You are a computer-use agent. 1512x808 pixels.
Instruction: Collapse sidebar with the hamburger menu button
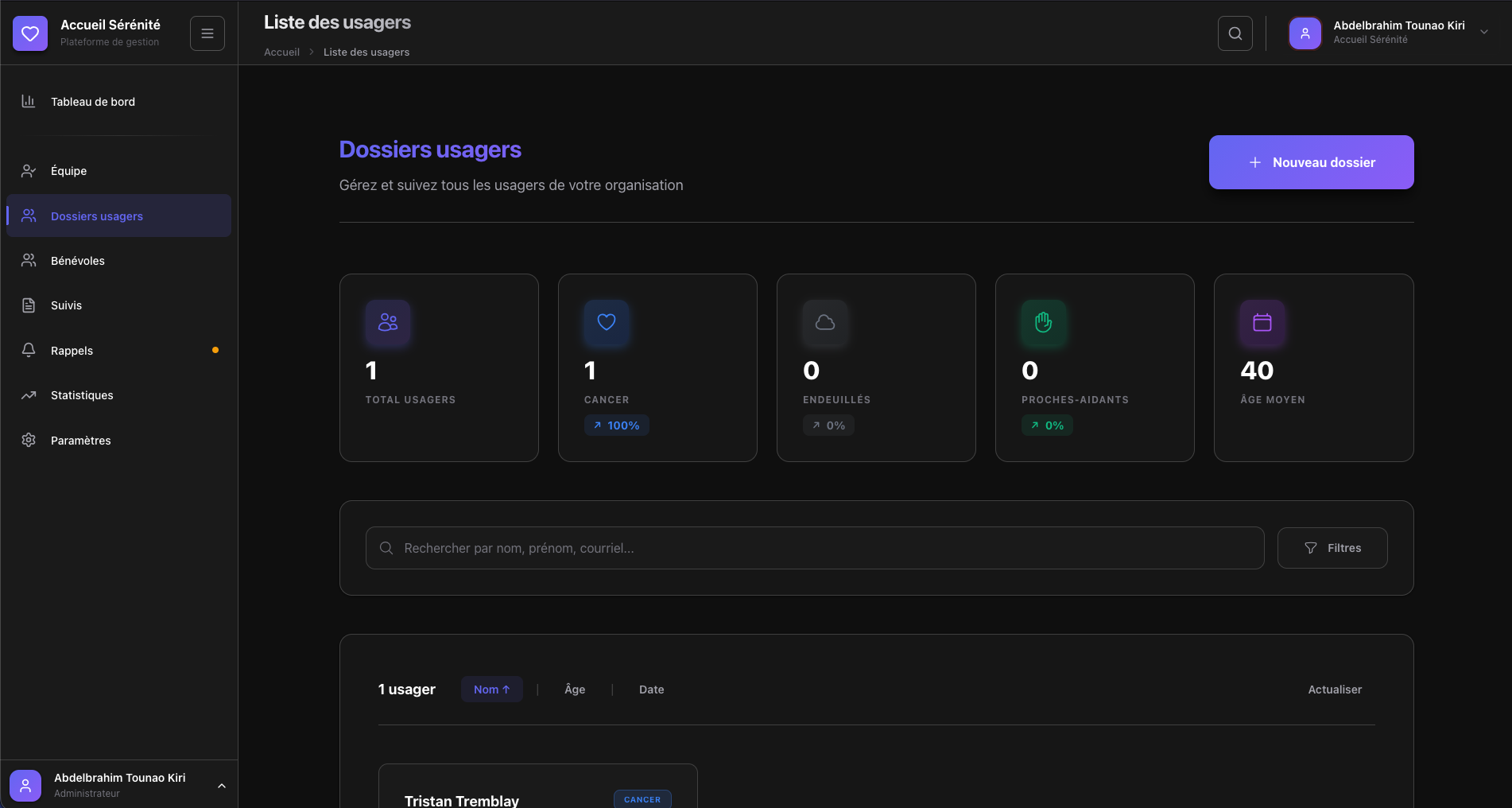point(207,33)
